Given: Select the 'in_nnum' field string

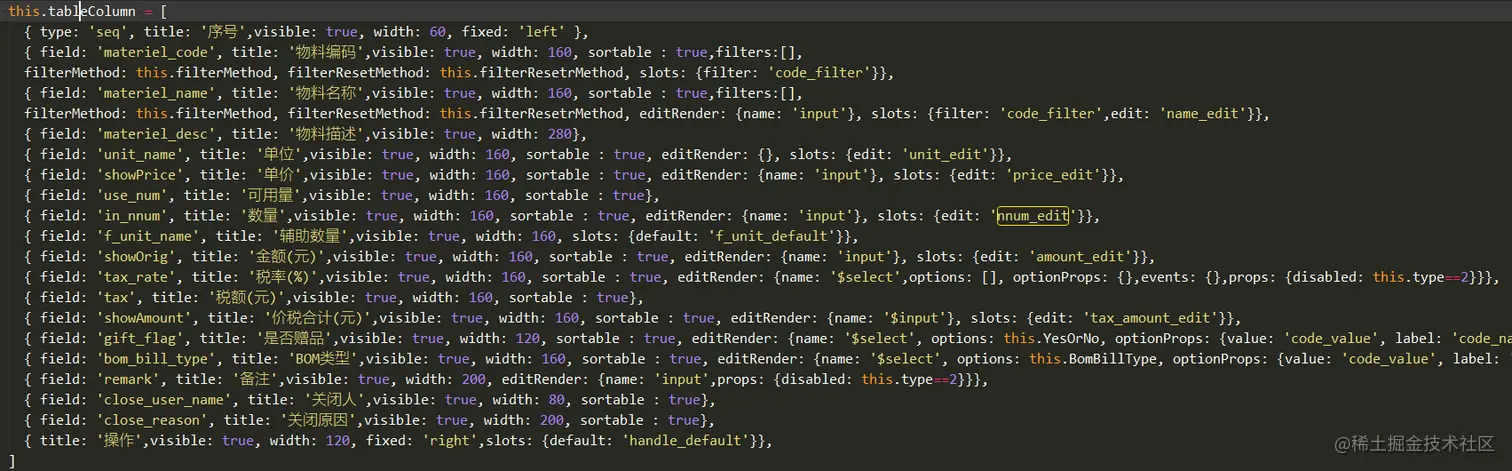Looking at the screenshot, I should click(x=134, y=216).
